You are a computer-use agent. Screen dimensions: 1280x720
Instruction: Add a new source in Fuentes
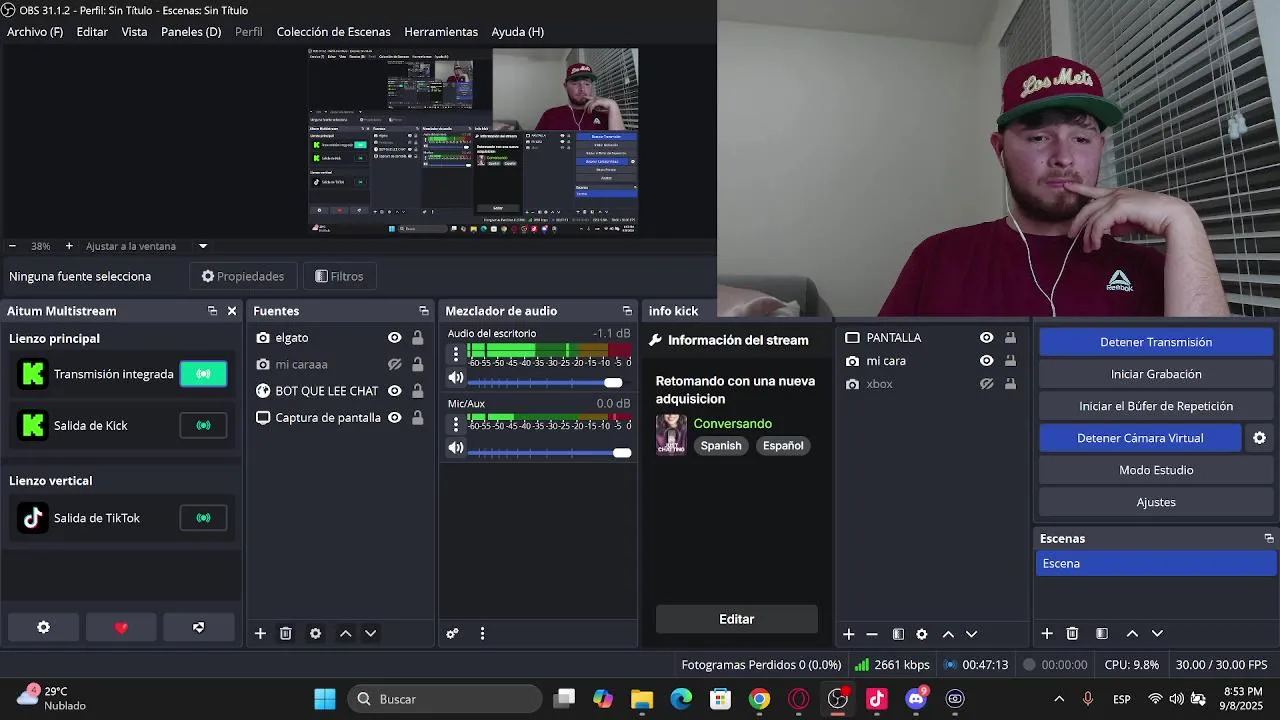[x=260, y=633]
